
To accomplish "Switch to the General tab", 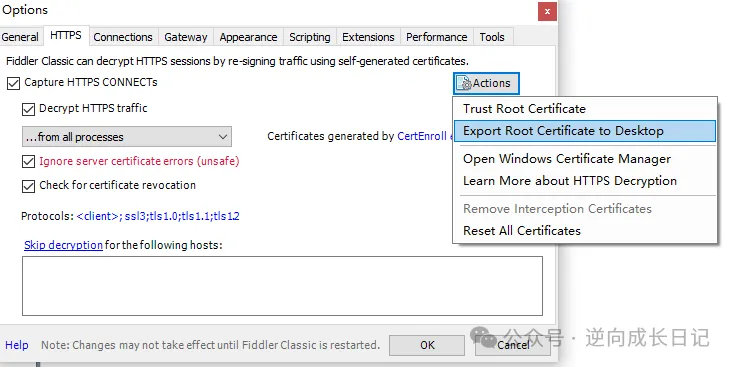I will [20, 37].
